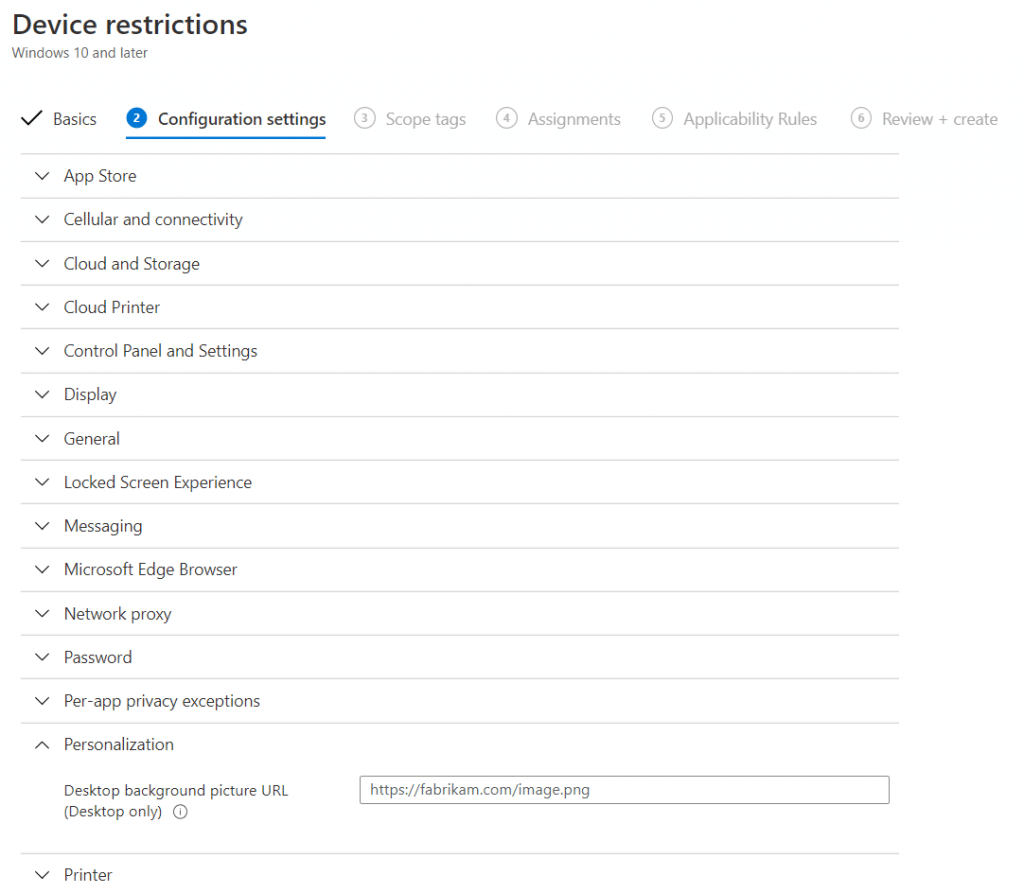Viewport: 1024px width, 893px height.
Task: Click the Messaging section label
Action: [103, 526]
